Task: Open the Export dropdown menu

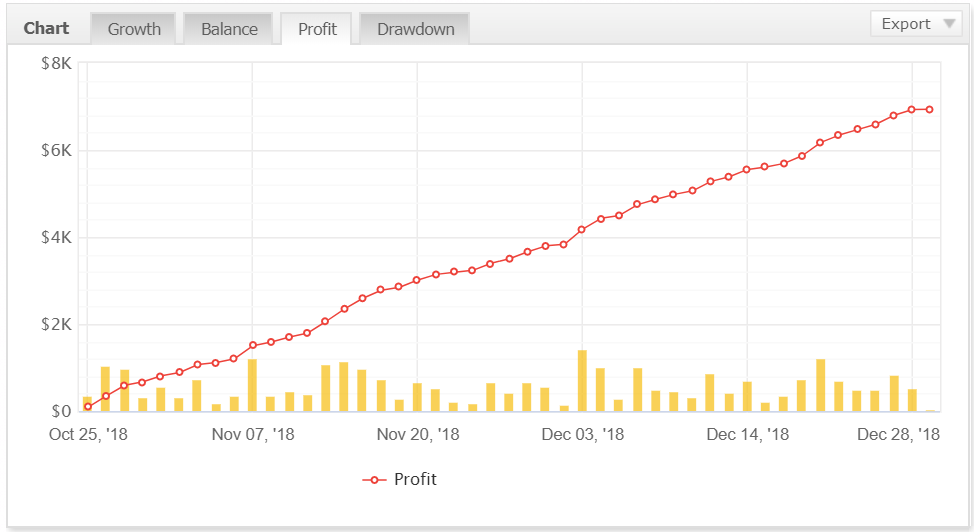Action: click(905, 24)
